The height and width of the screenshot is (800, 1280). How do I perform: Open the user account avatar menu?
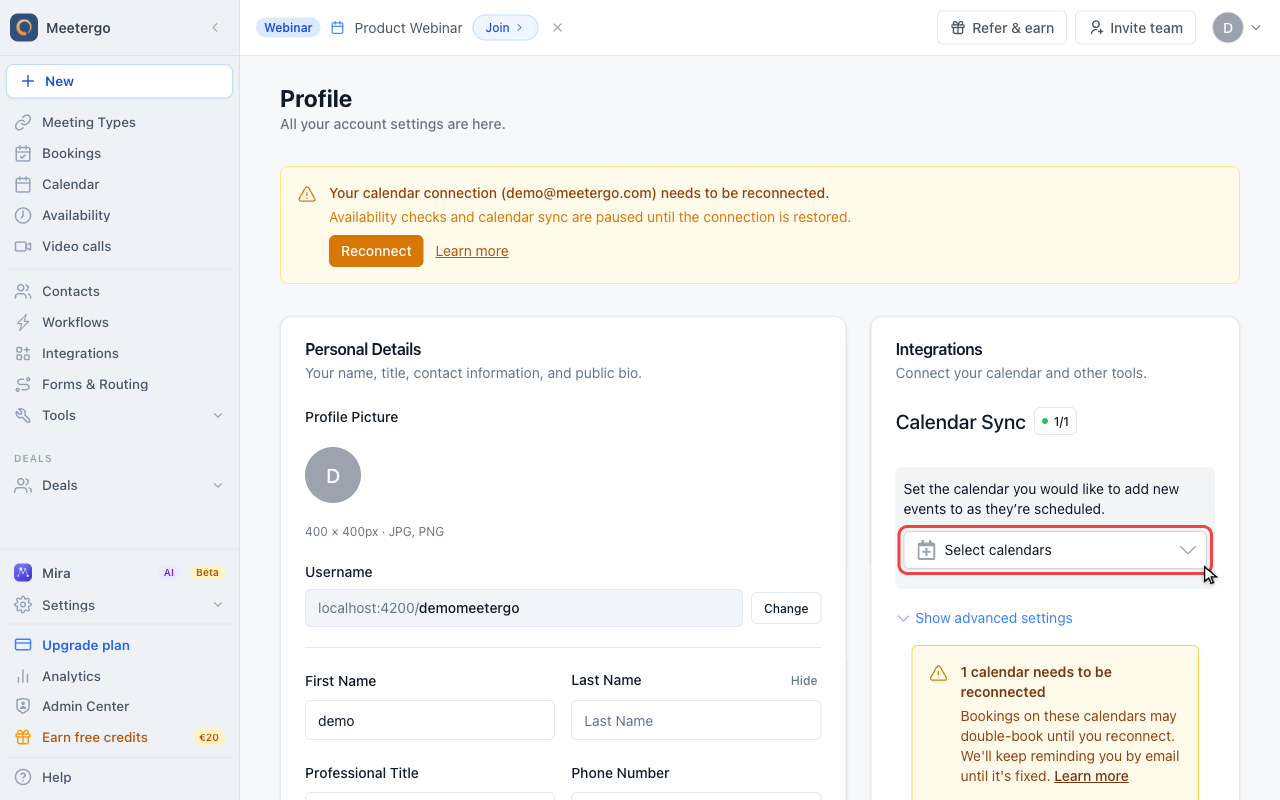coord(1238,28)
